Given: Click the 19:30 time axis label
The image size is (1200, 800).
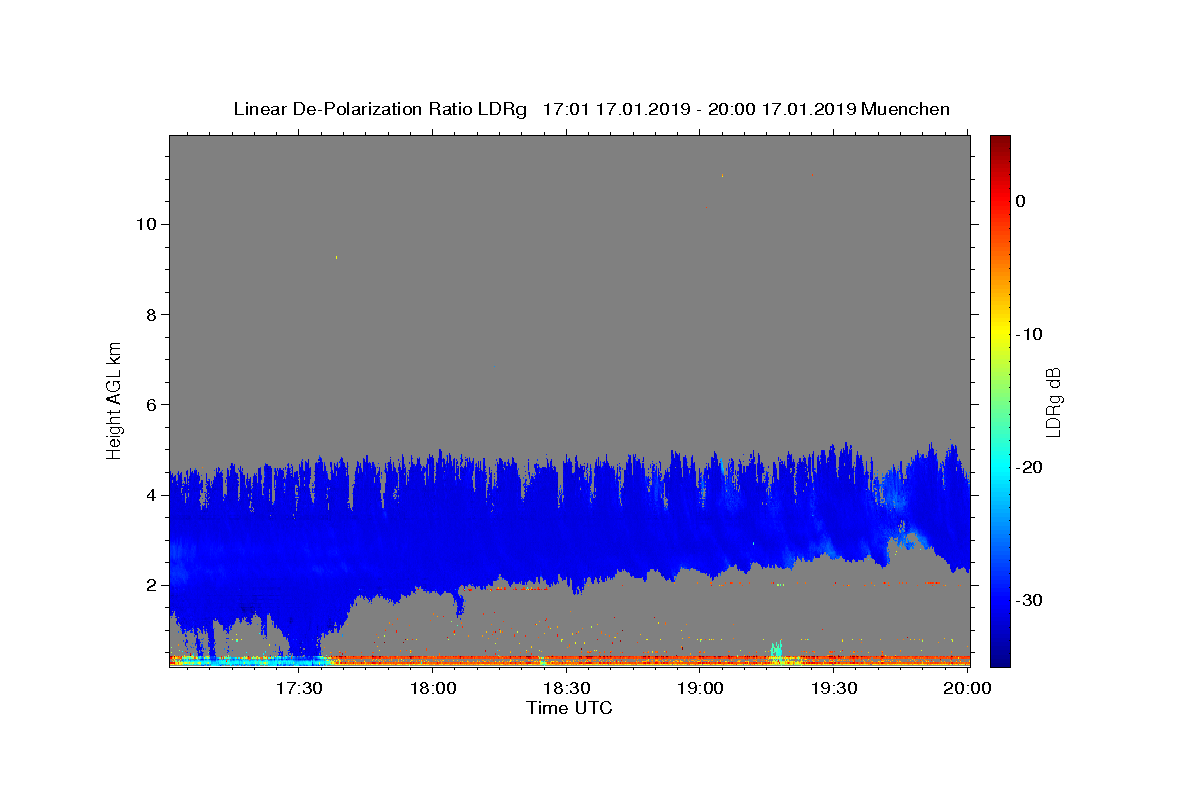Looking at the screenshot, I should [834, 688].
